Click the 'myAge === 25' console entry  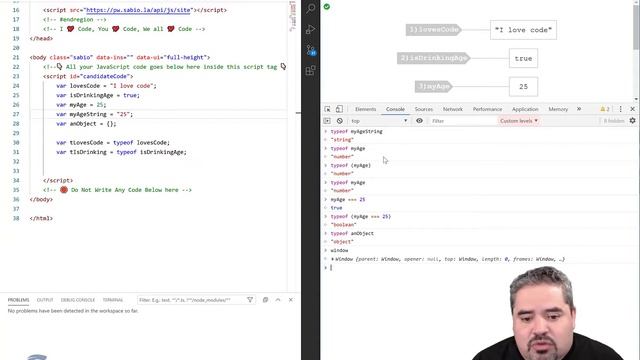[348, 200]
